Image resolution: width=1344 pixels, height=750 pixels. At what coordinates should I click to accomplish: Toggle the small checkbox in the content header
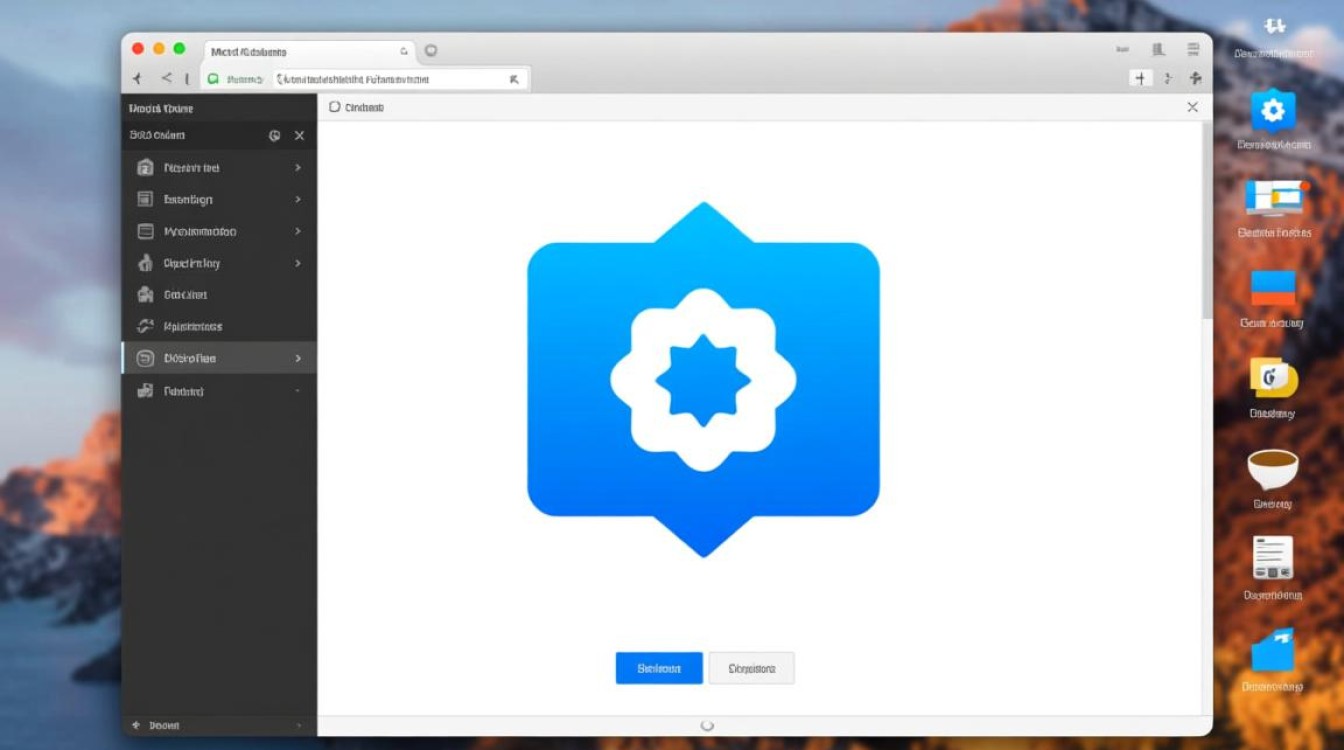[334, 107]
